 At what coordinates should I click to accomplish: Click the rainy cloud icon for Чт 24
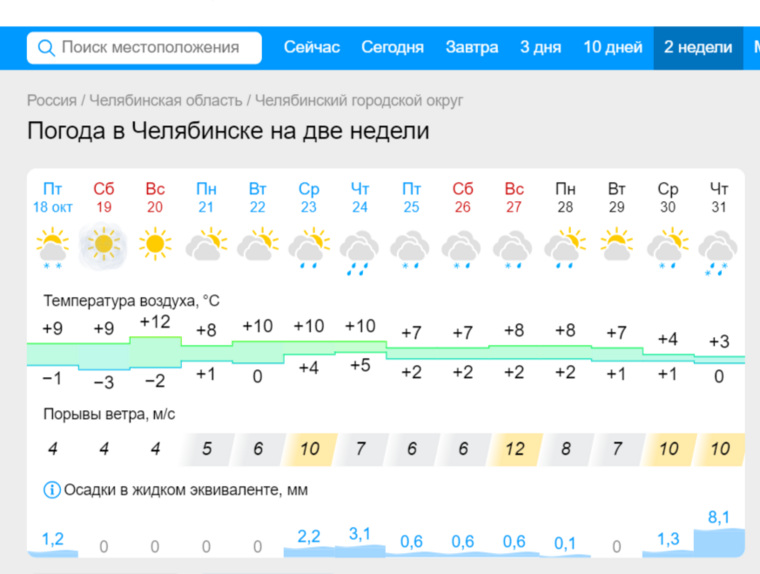(360, 253)
